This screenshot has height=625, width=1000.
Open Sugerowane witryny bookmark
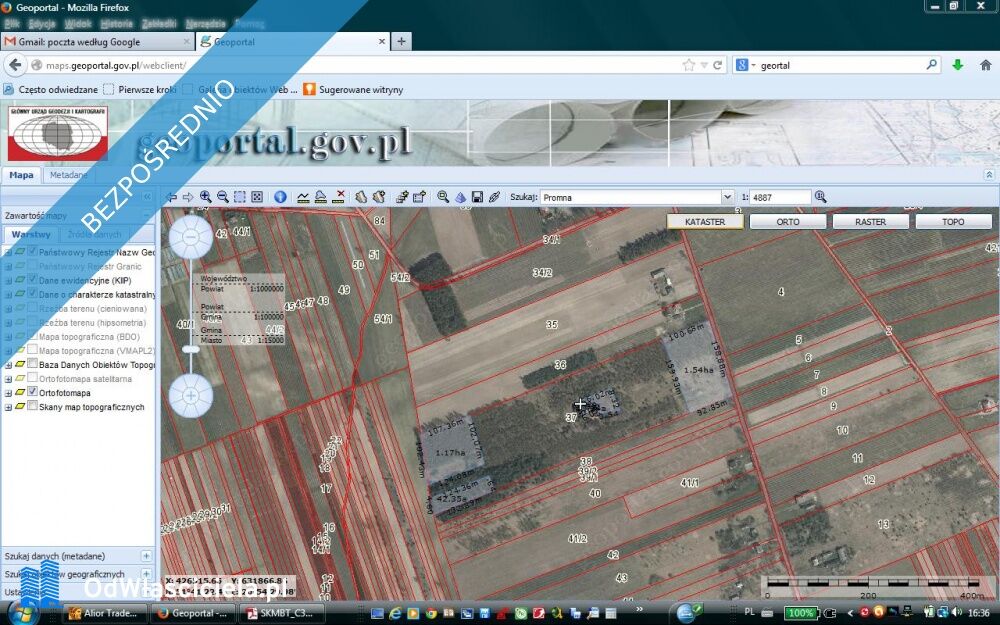353,89
